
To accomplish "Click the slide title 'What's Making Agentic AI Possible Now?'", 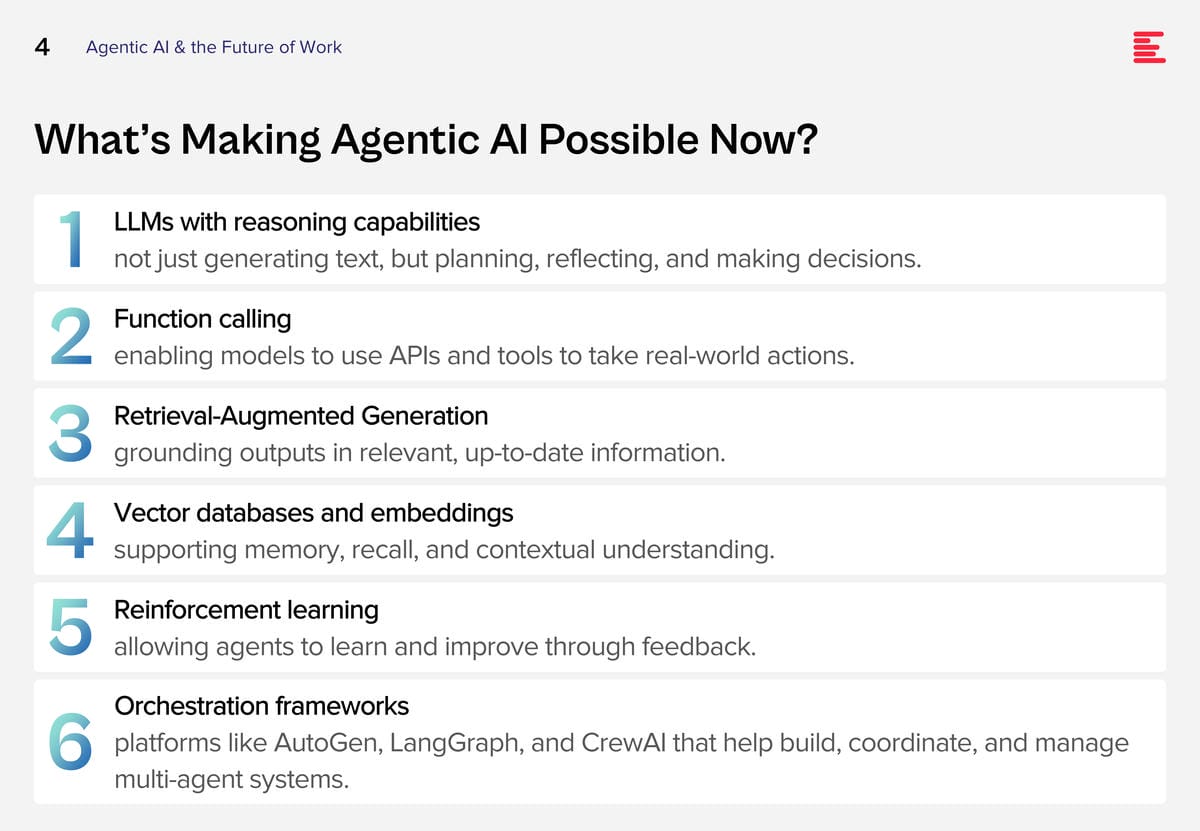I will pos(426,140).
